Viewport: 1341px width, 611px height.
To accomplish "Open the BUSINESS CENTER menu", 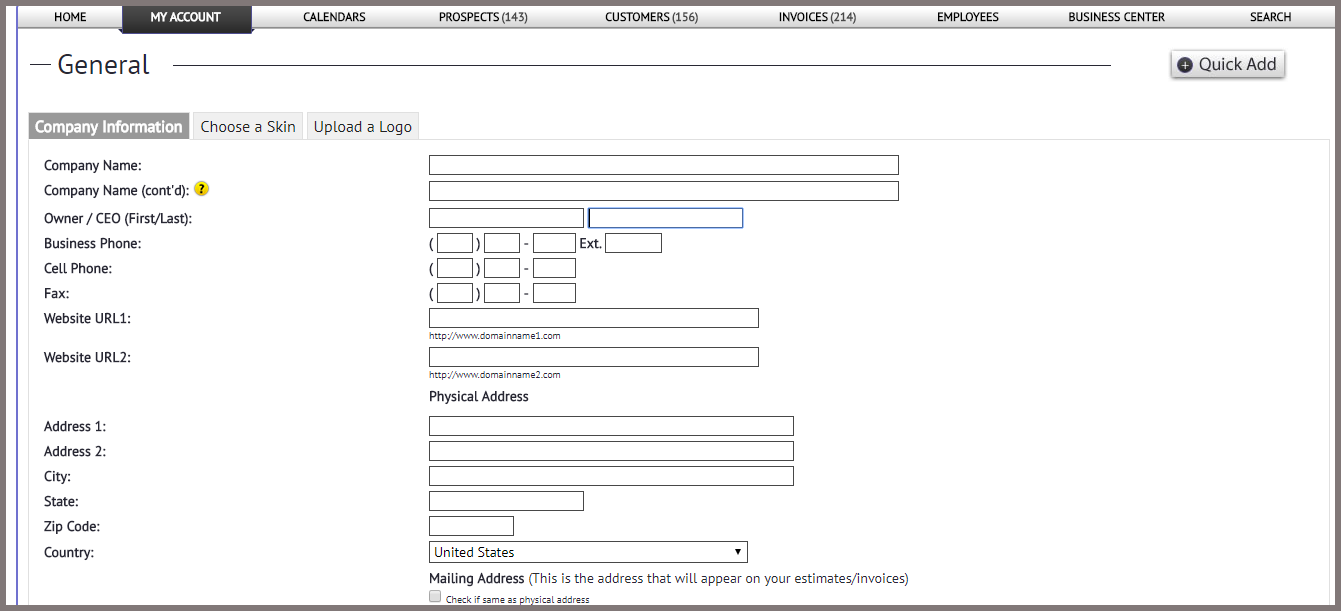I will pos(1116,17).
